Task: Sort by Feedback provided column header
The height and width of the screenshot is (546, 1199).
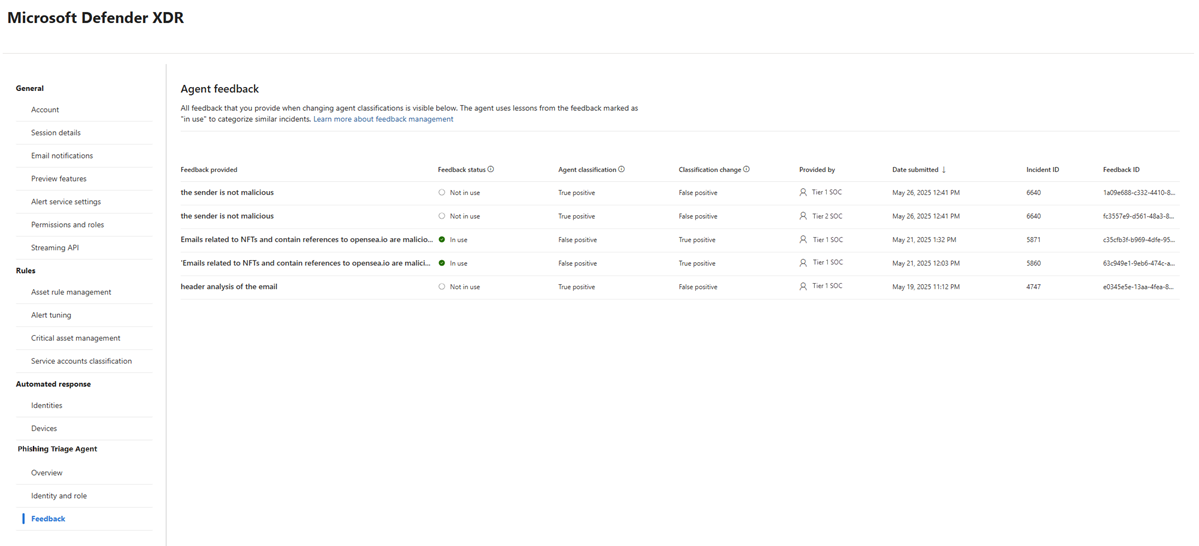Action: click(x=209, y=170)
